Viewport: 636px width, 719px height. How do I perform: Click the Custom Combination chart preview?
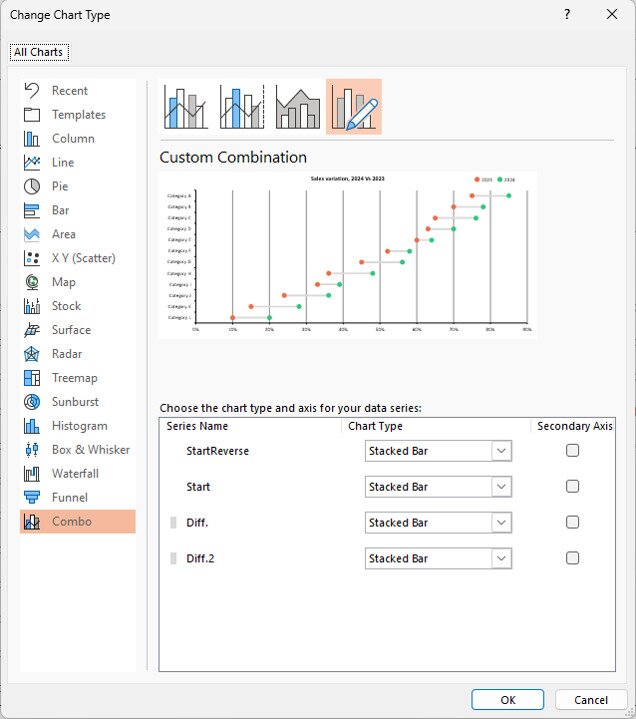[348, 255]
